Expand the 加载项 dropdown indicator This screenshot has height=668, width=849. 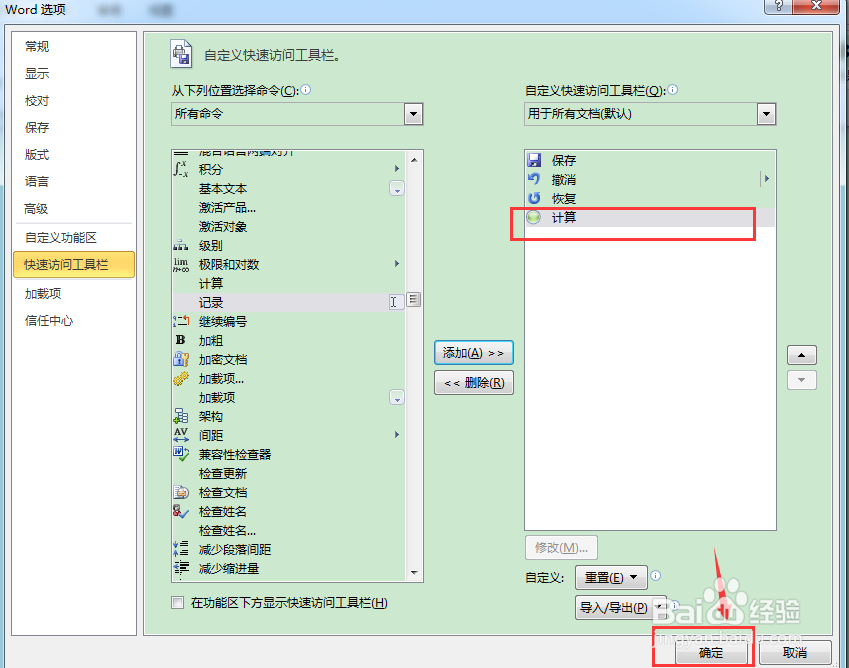397,398
